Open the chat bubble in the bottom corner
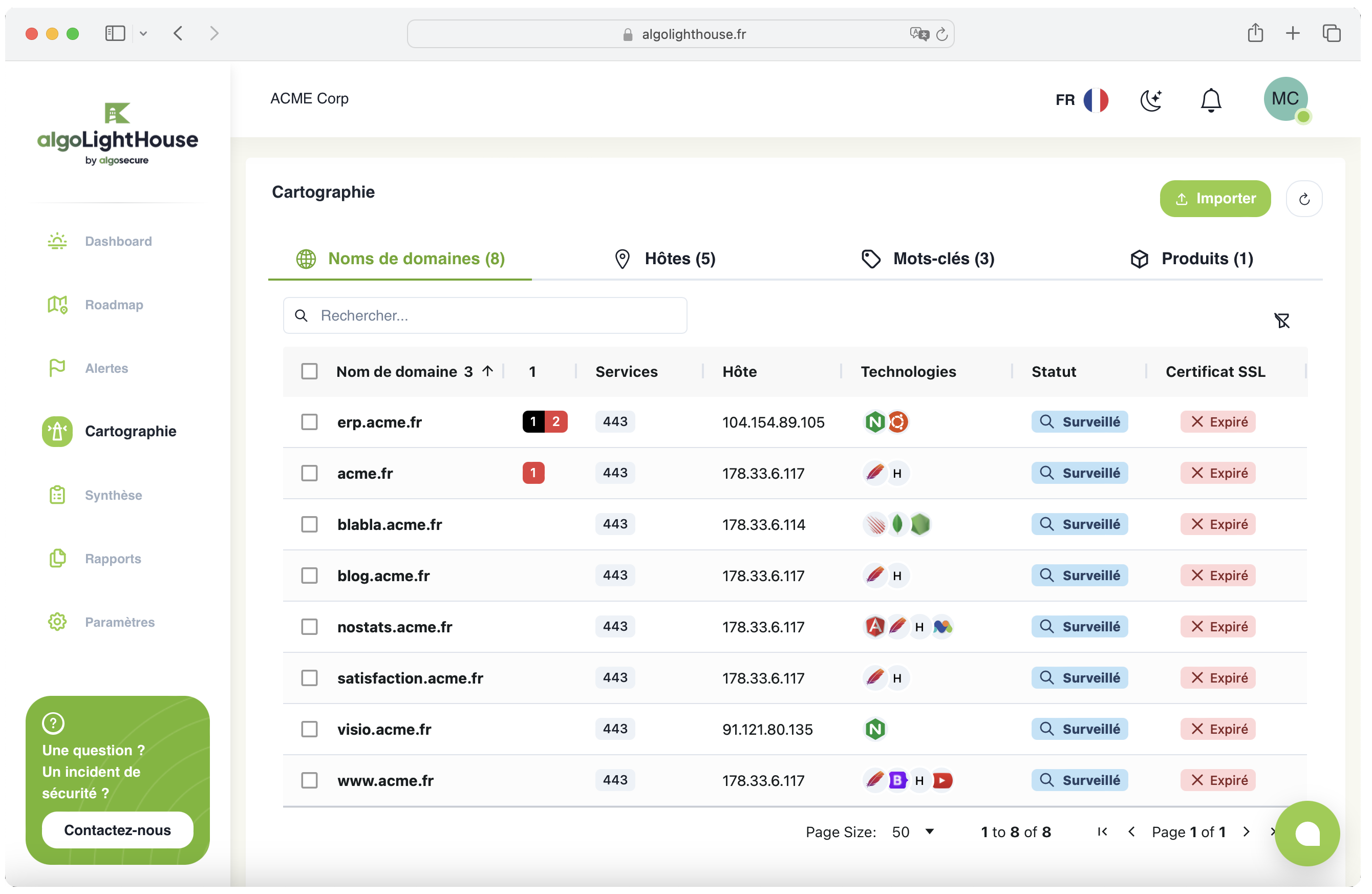 1307,834
